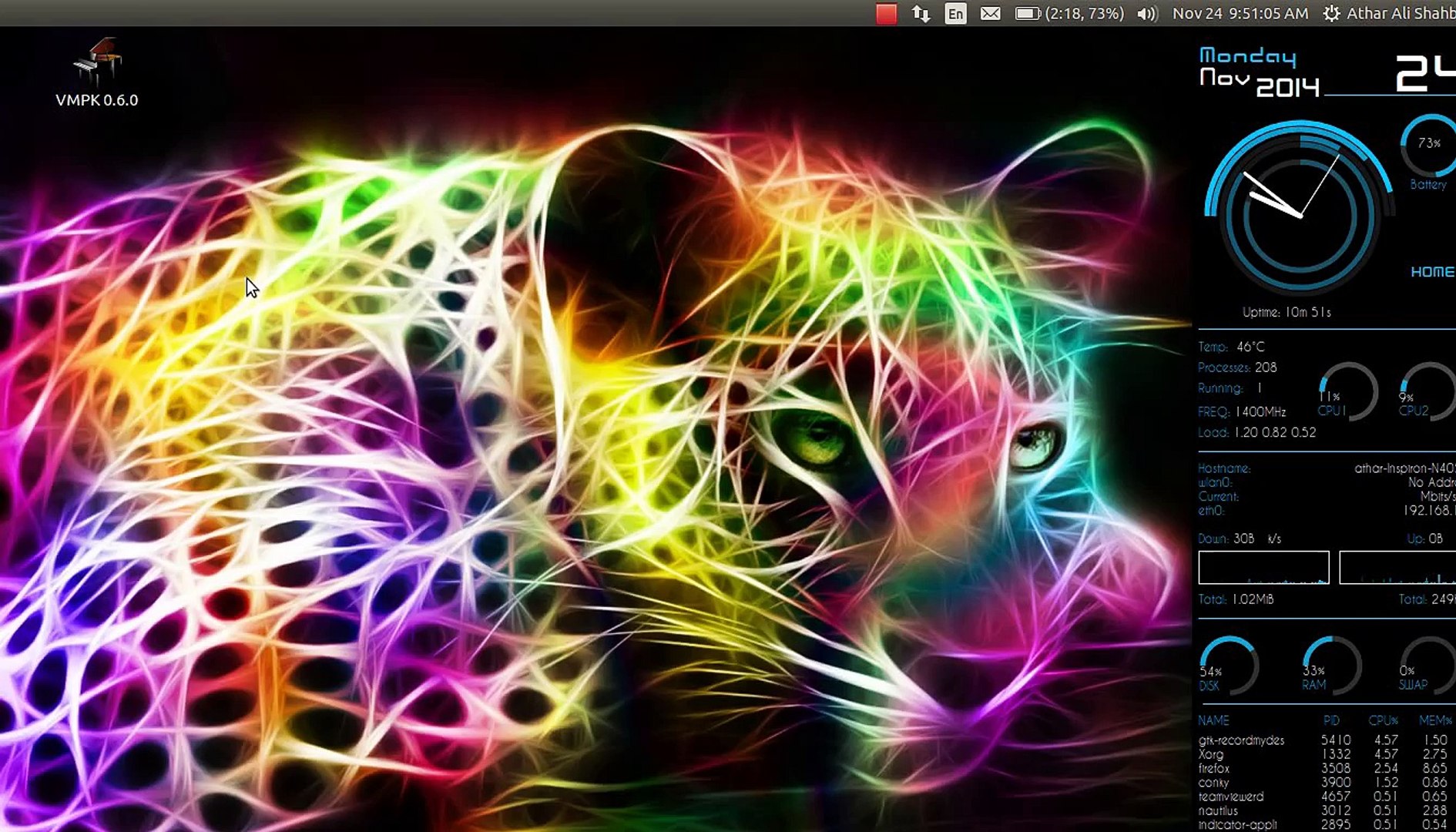Viewport: 1456px width, 832px height.
Task: Click the "2014" year text
Action: tap(1288, 87)
